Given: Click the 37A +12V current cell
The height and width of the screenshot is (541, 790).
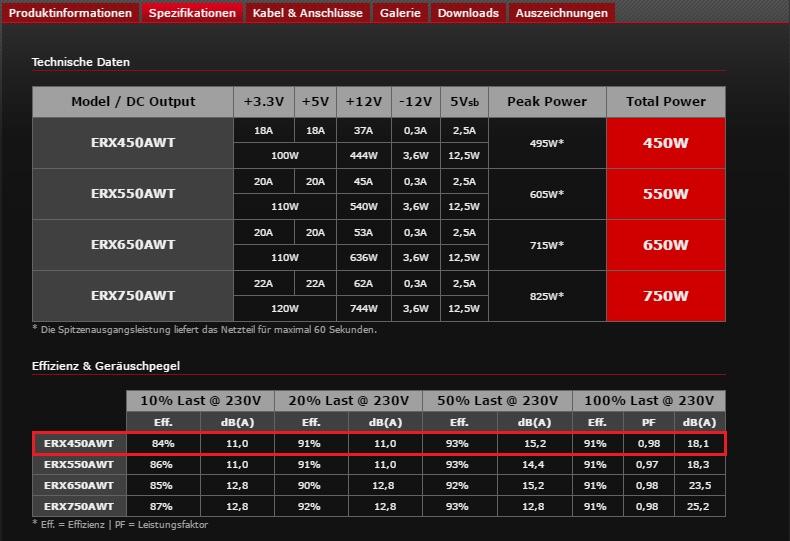Looking at the screenshot, I should point(364,130).
